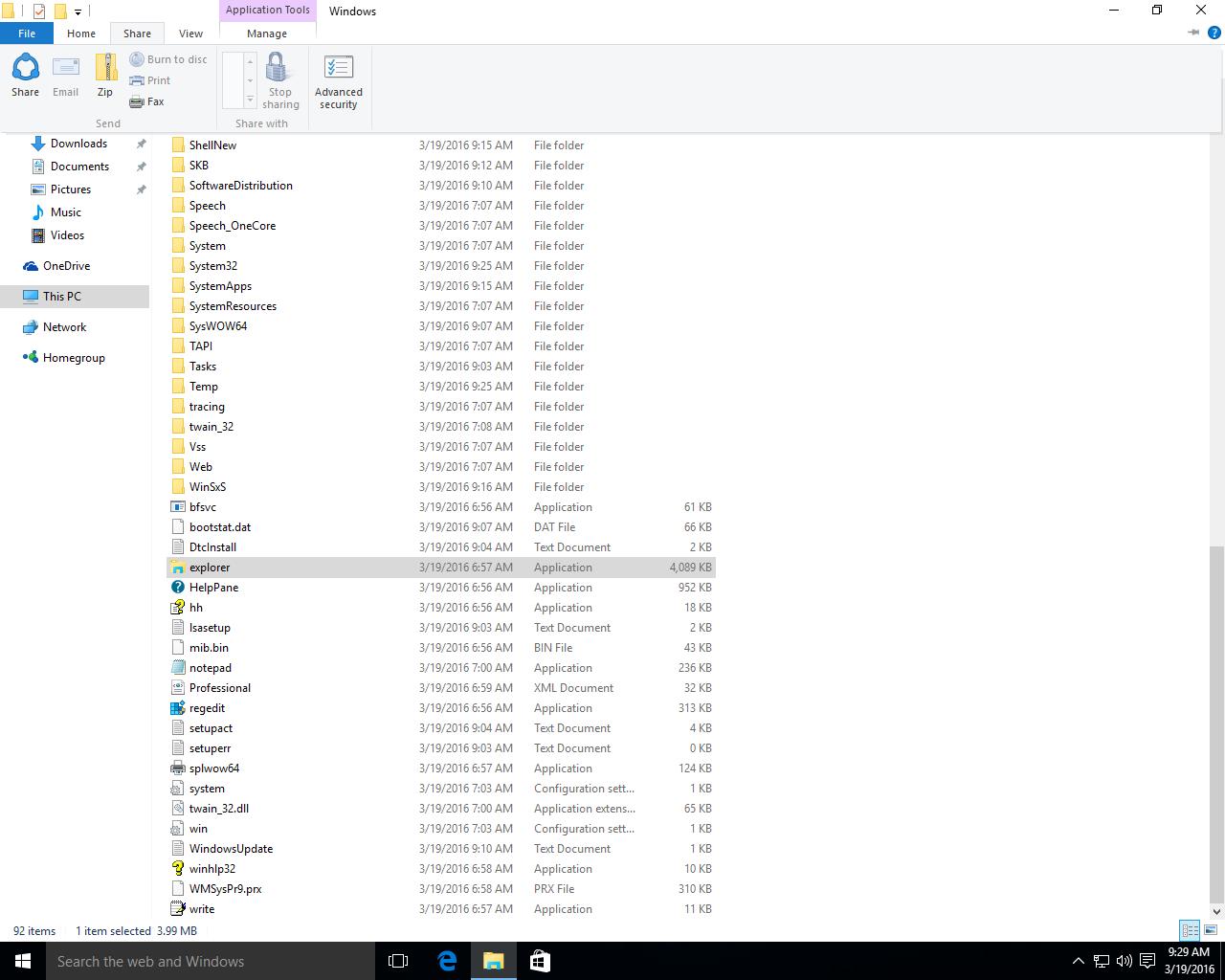Click the Email ribbon icon
This screenshot has height=980, width=1225.
(65, 76)
